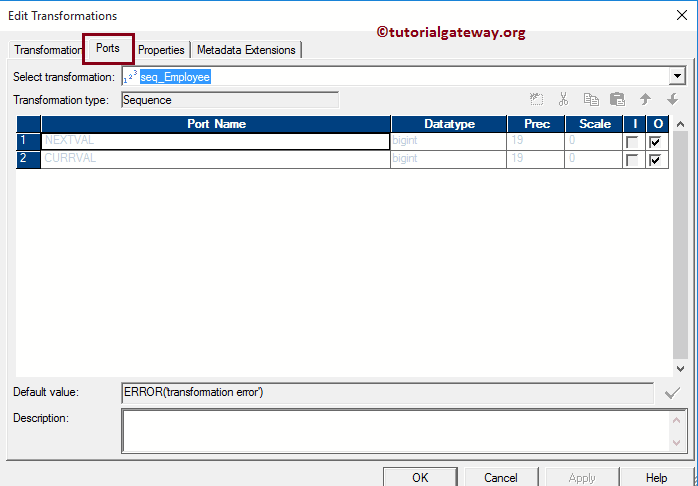
Task: Click the Description box scroll down arrow
Action: (x=676, y=442)
